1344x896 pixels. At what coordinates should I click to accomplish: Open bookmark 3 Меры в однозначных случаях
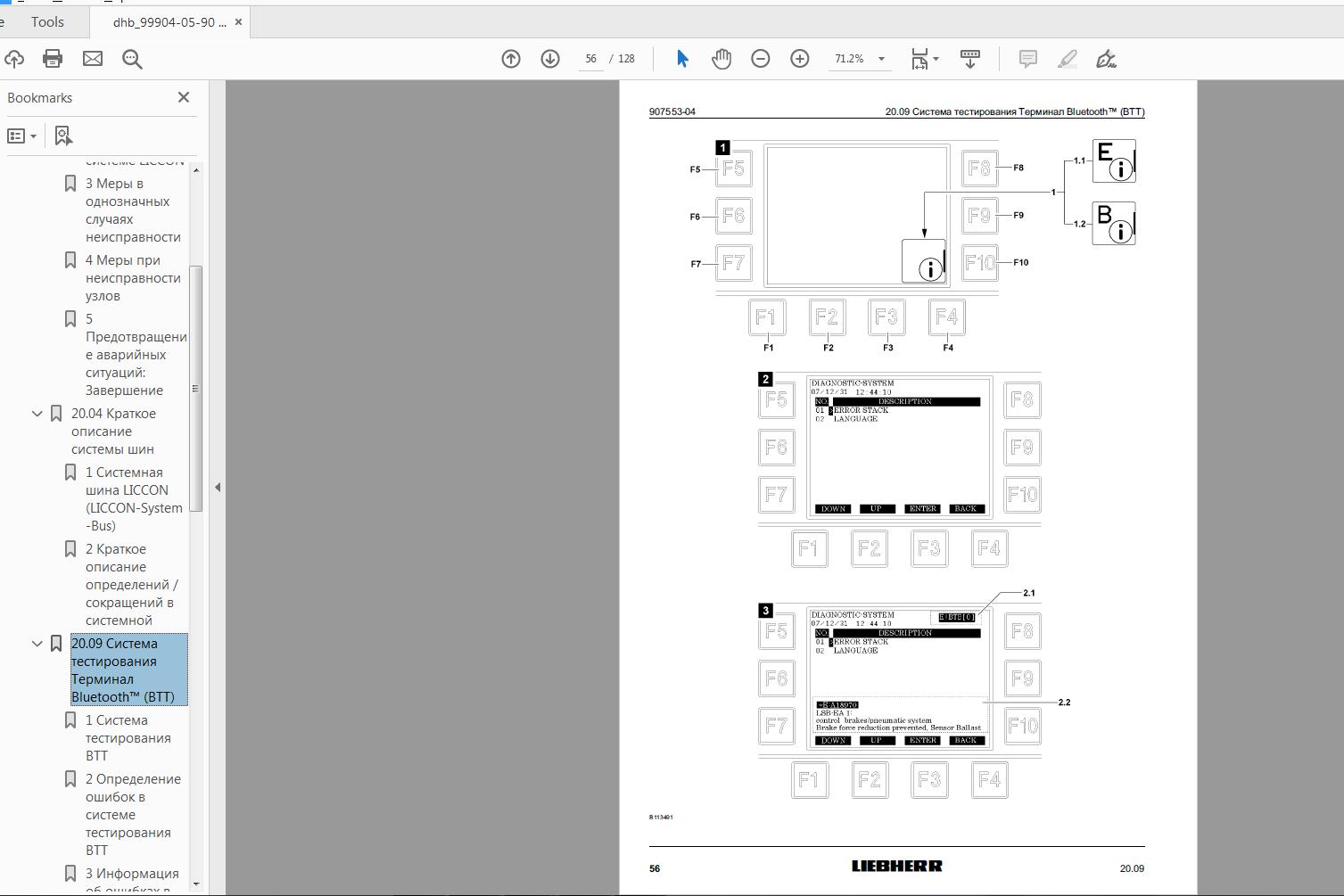[x=133, y=210]
